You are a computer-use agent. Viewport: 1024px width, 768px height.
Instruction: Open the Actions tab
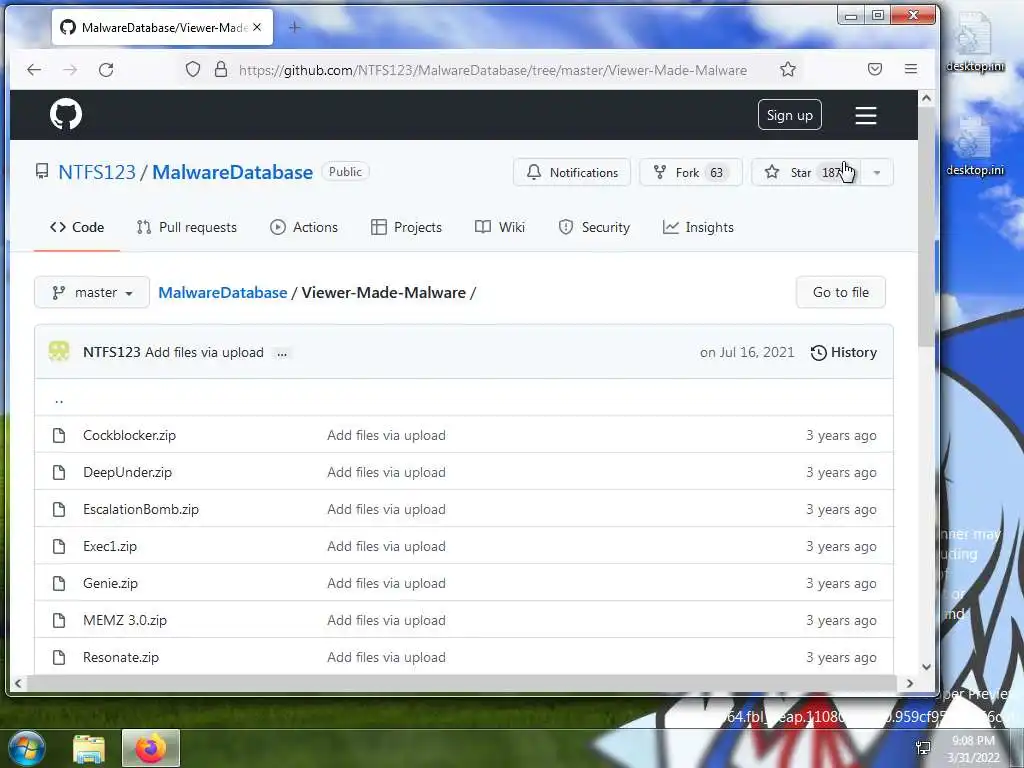(304, 227)
